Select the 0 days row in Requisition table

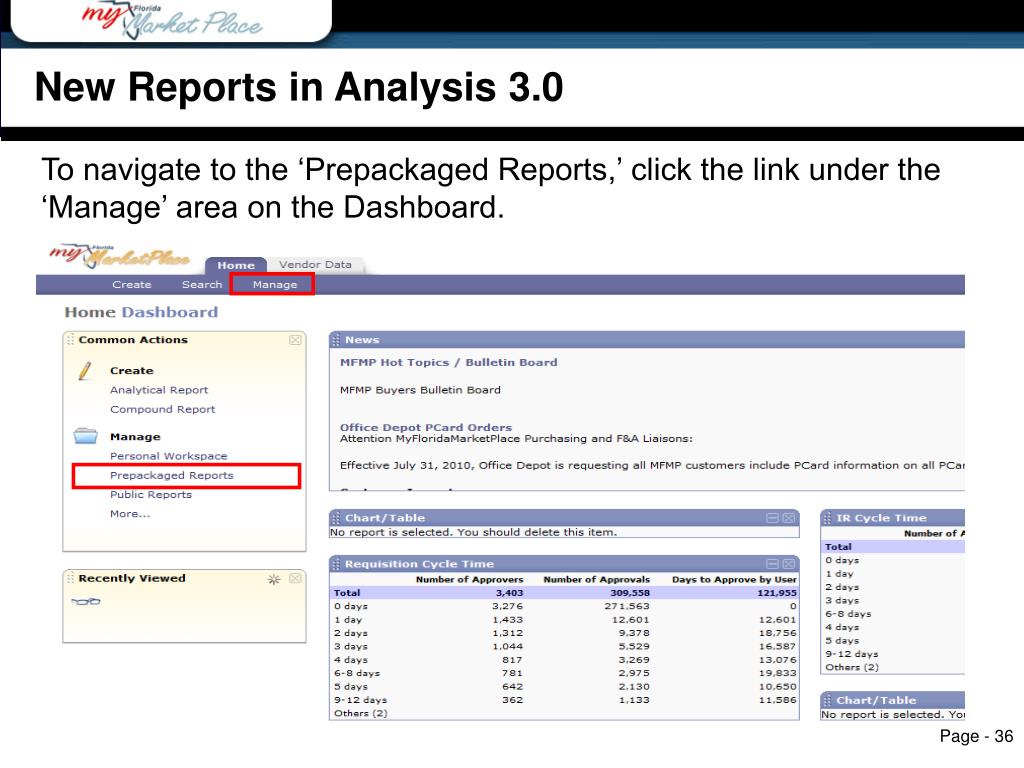(565, 606)
